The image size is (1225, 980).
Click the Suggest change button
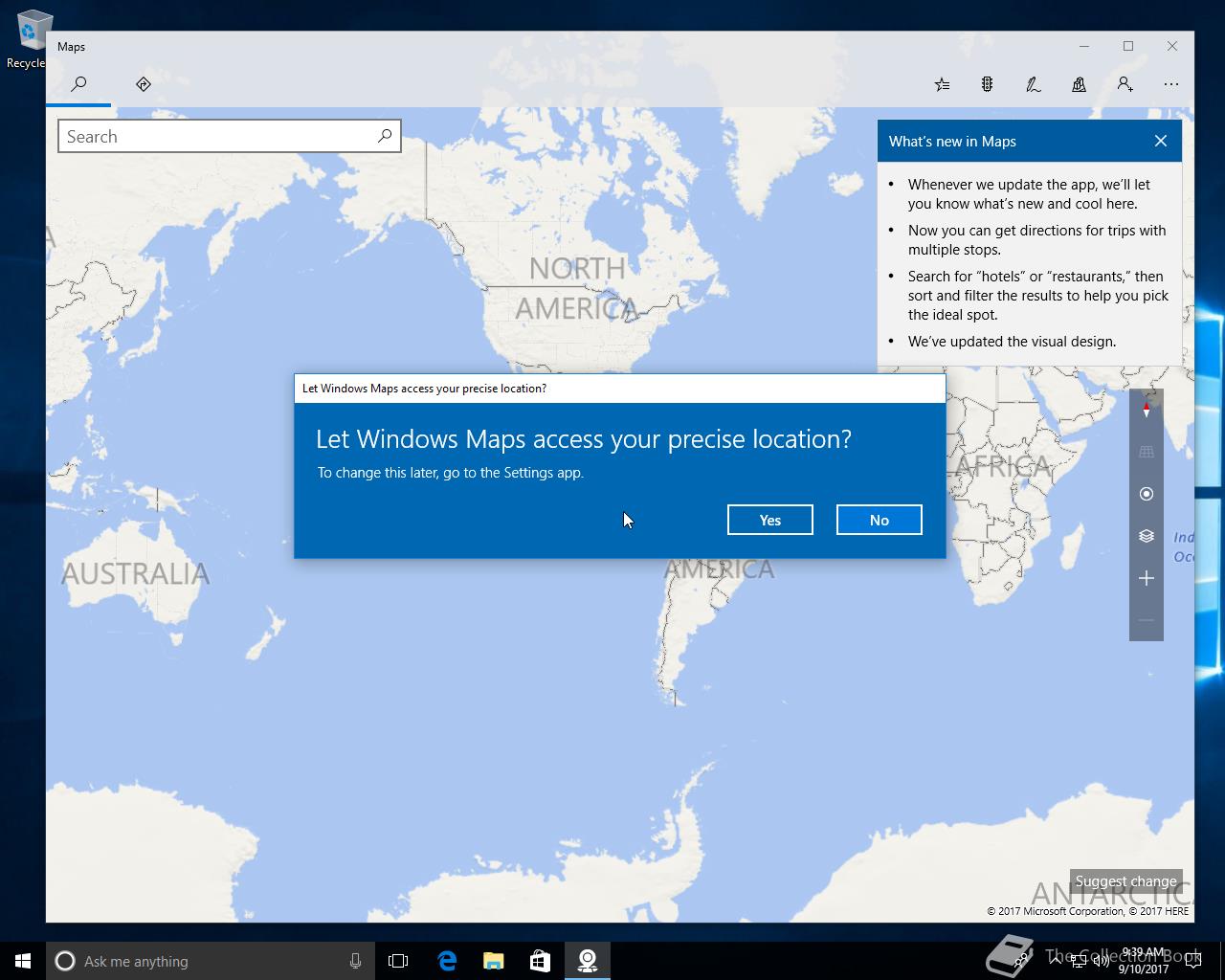pos(1126,881)
